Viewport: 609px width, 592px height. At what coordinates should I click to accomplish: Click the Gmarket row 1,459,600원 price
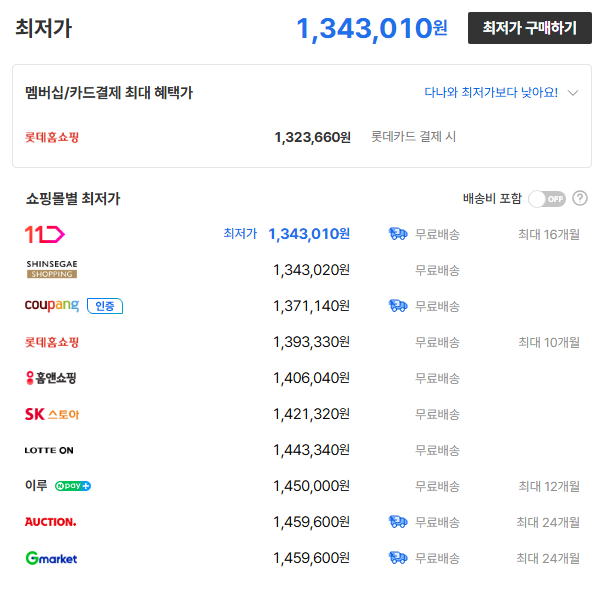click(311, 558)
